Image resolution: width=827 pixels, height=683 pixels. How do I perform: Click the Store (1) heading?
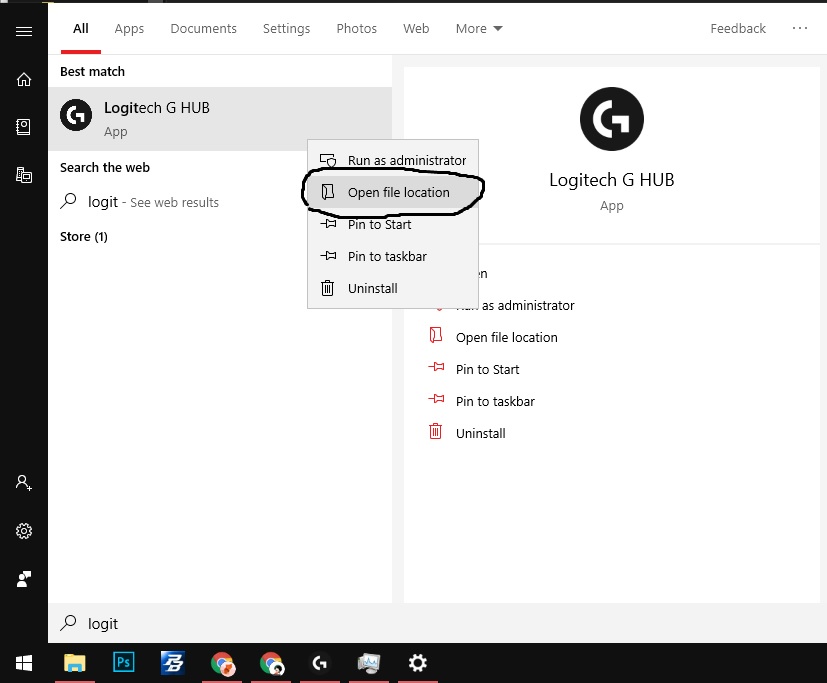(x=84, y=237)
